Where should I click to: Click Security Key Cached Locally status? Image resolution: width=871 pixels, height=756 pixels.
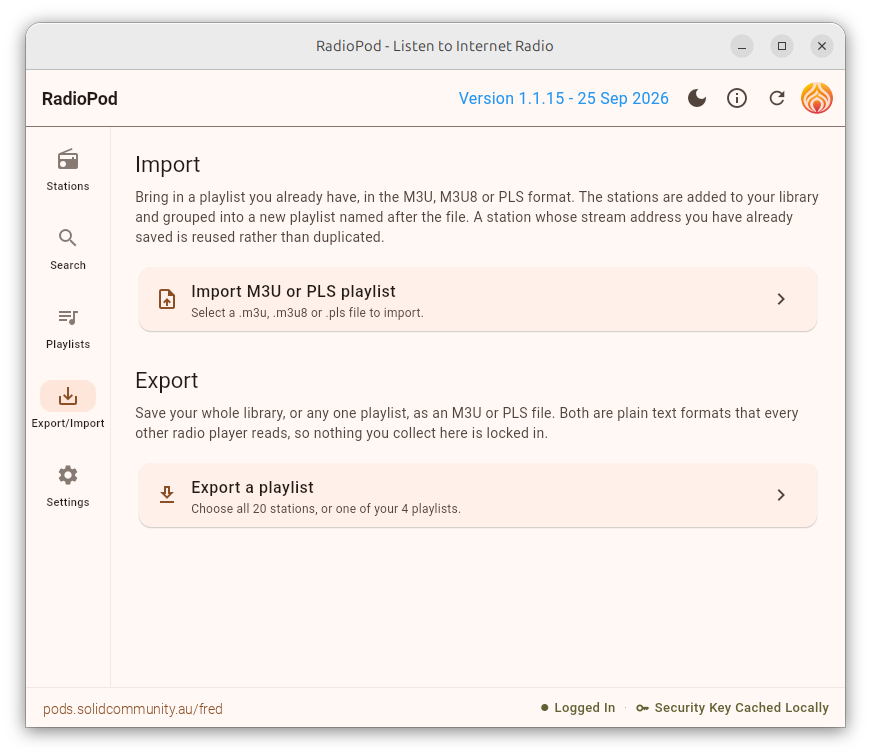(x=742, y=708)
